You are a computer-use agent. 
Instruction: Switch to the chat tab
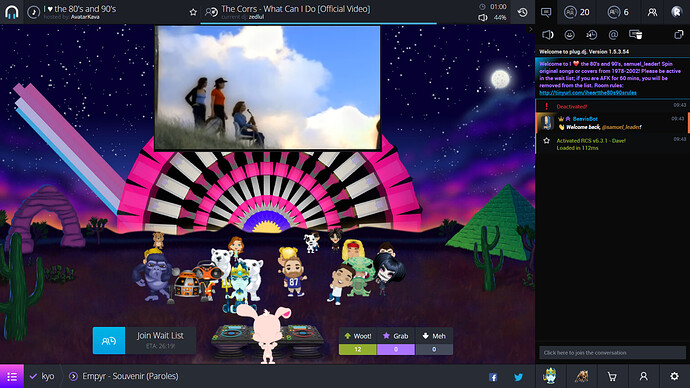pos(546,12)
